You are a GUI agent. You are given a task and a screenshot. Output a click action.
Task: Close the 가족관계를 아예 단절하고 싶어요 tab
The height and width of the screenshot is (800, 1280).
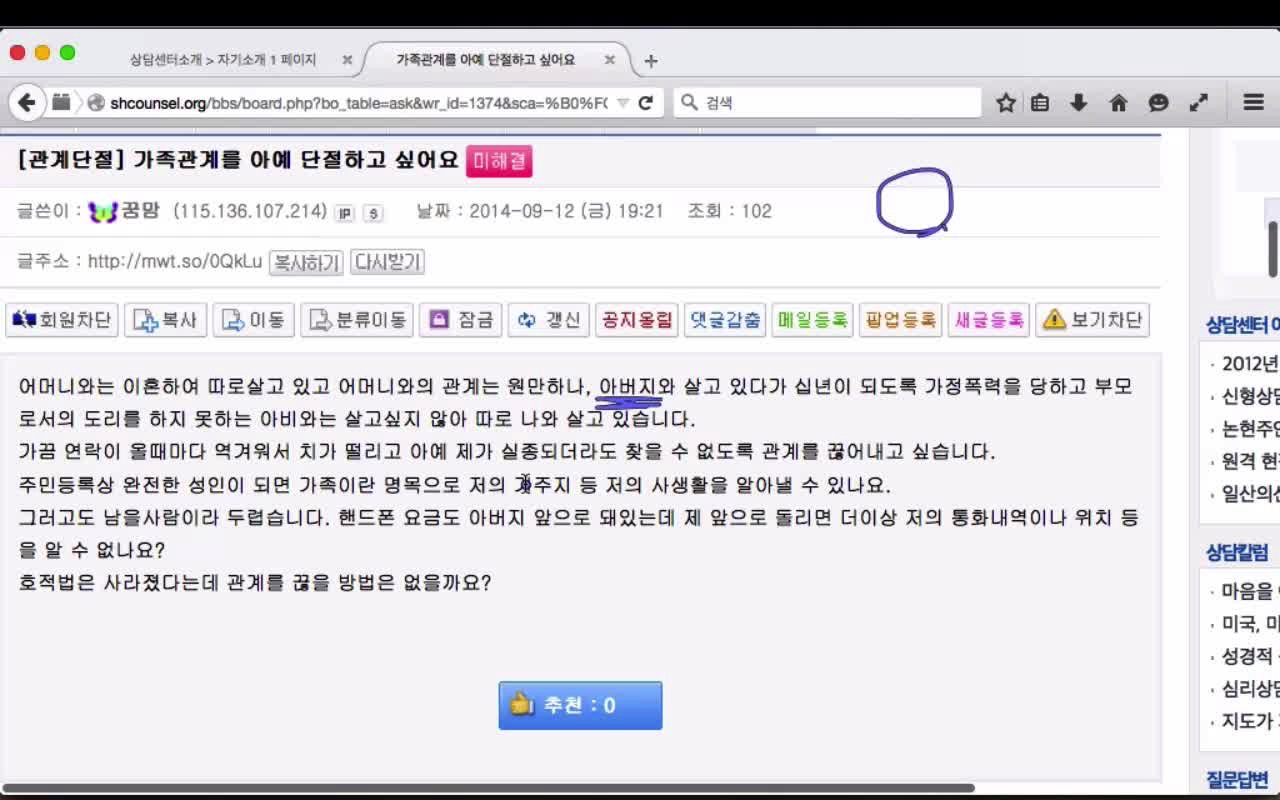coord(609,60)
